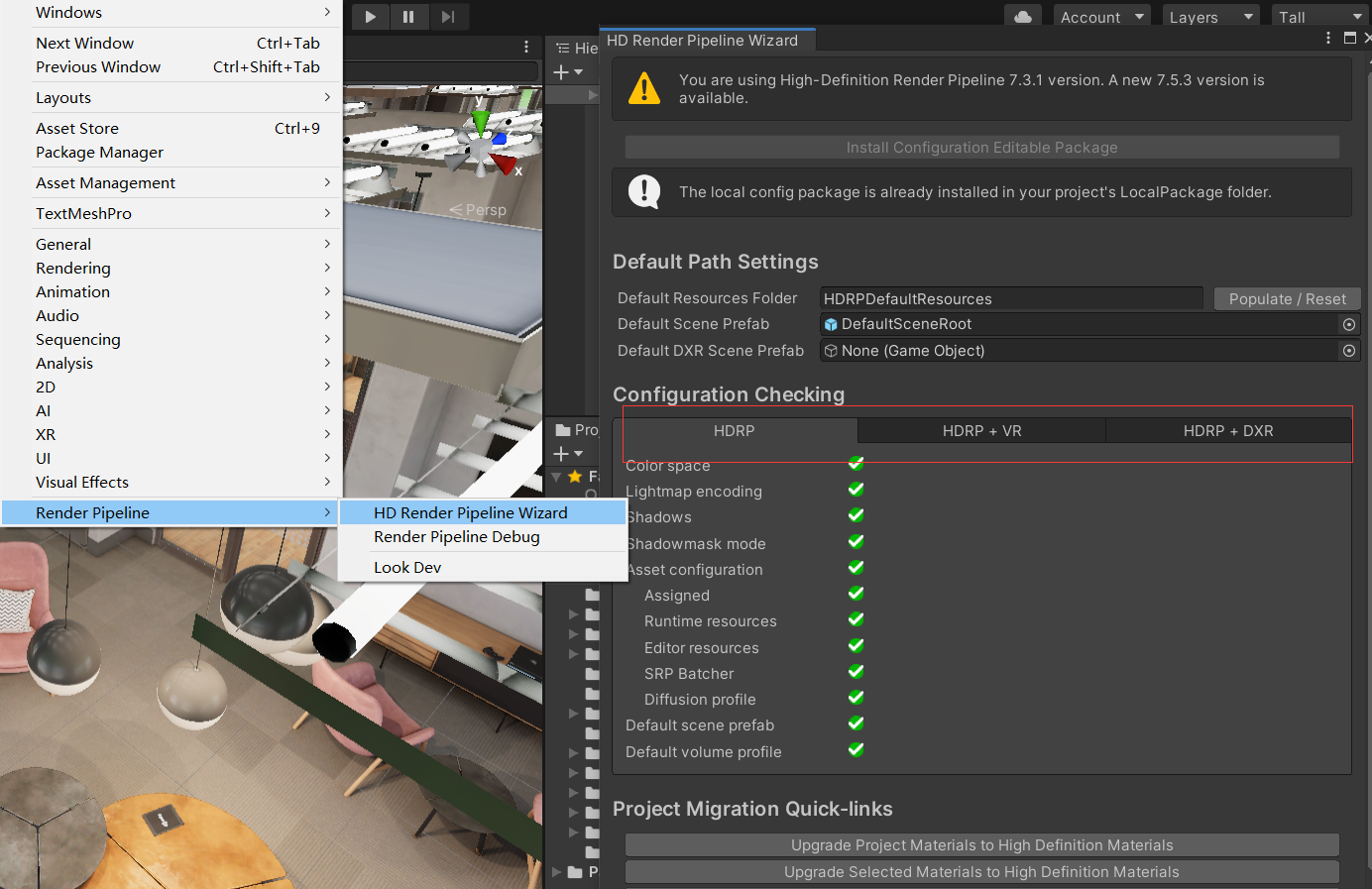This screenshot has height=889, width=1372.
Task: Click the Pause button in toolbar
Action: coord(408,16)
